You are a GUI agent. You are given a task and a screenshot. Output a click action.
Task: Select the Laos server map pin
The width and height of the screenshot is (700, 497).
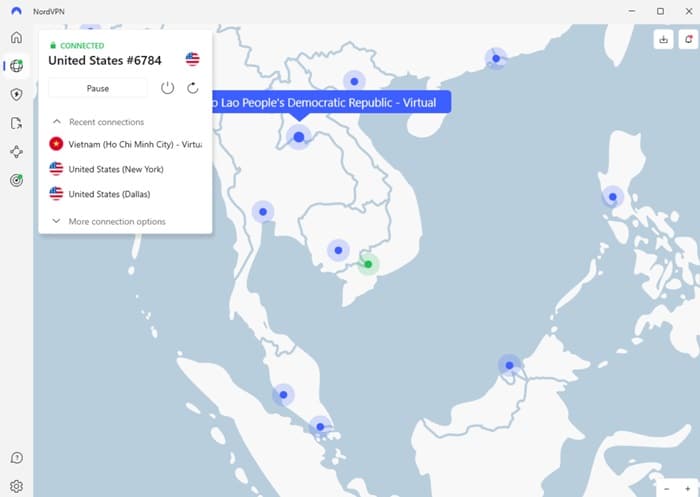(x=299, y=137)
